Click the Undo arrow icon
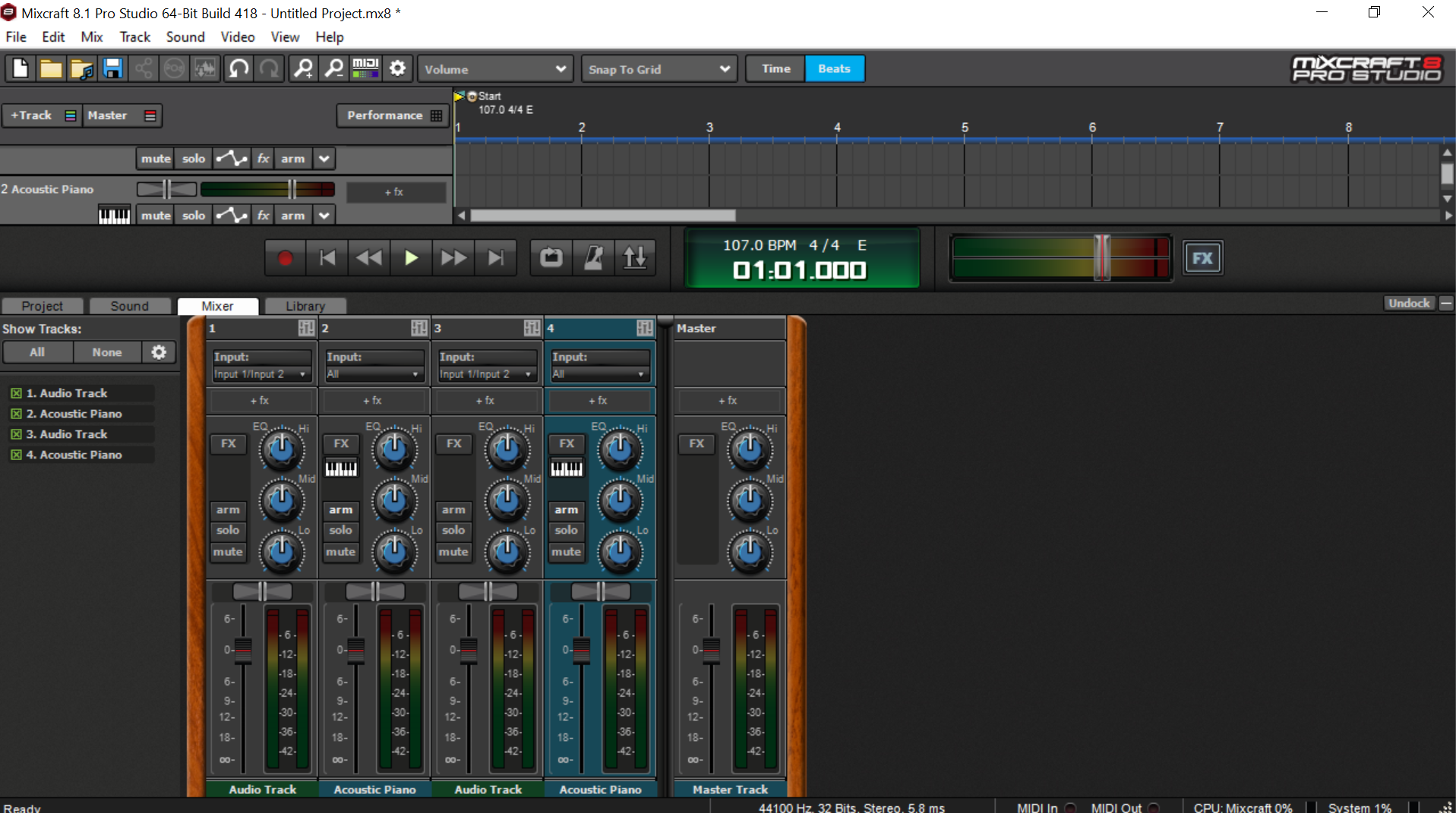Viewport: 1456px width, 813px height. [238, 69]
